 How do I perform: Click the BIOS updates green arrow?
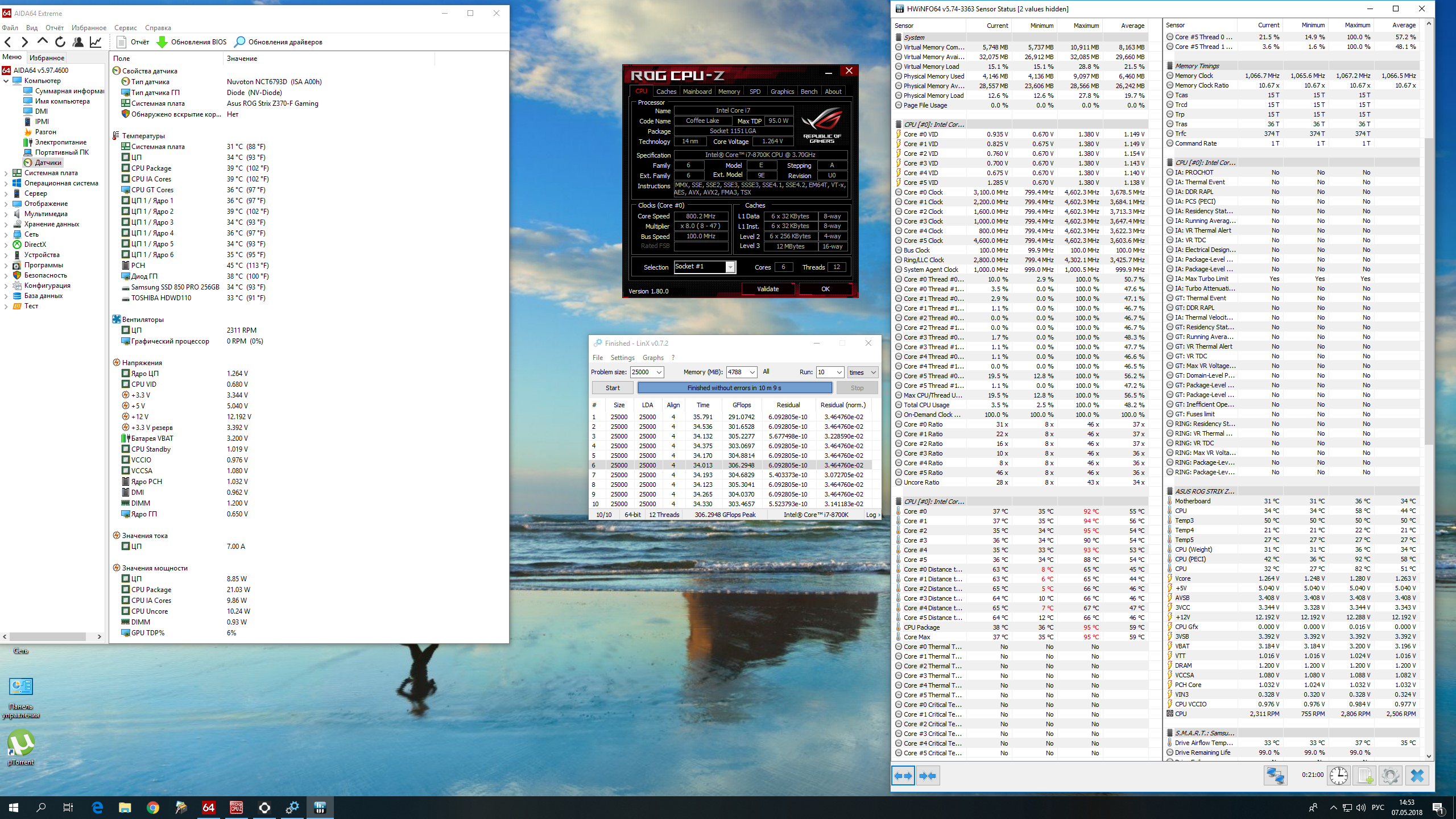click(162, 42)
